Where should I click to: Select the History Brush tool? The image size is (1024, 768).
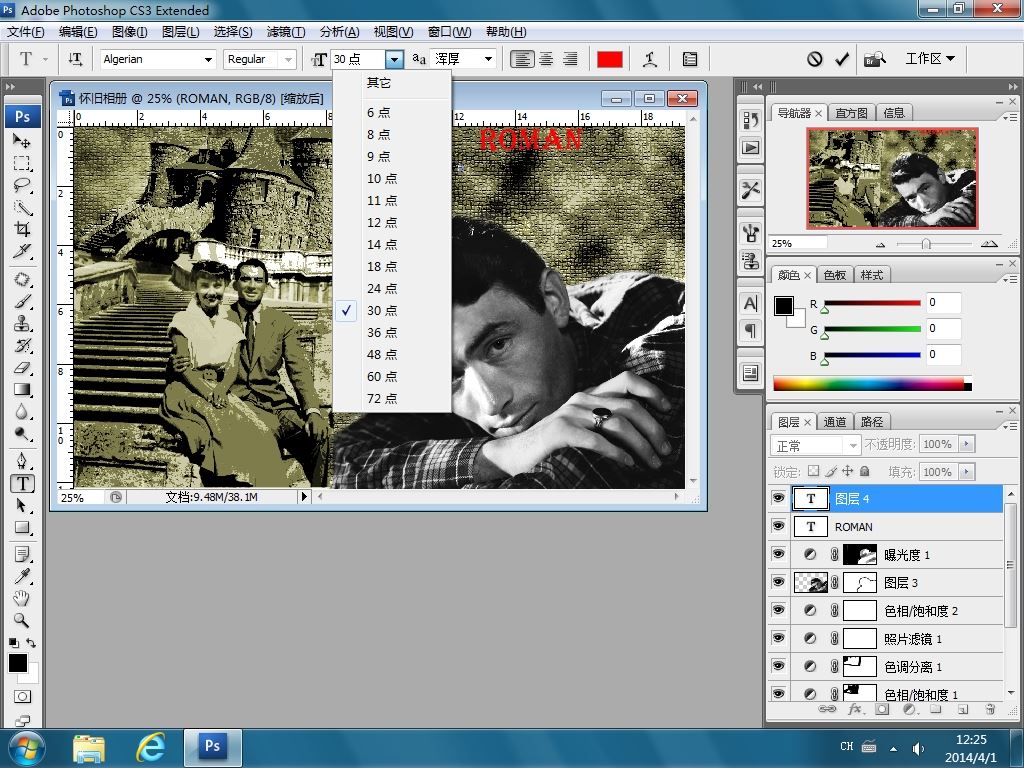(22, 345)
